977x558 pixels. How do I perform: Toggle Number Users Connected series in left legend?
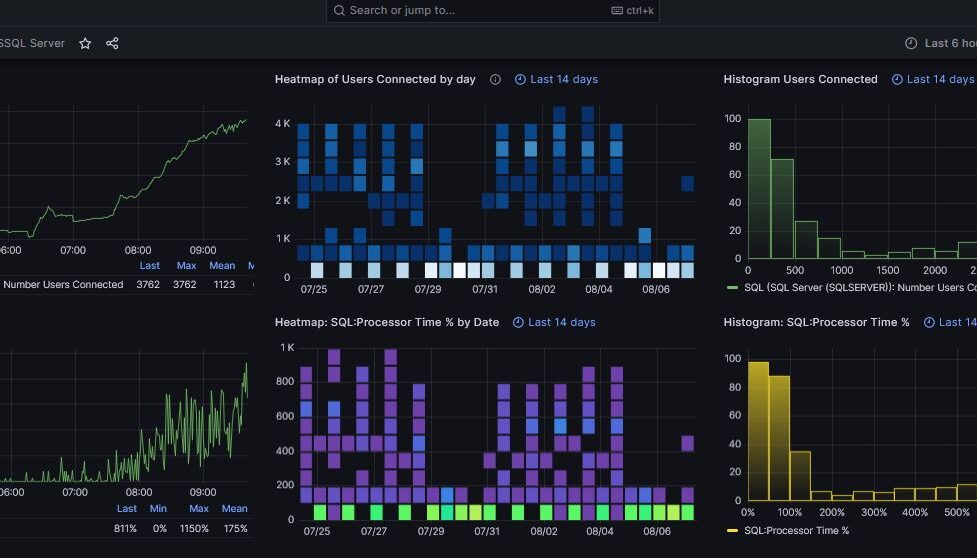[63, 285]
